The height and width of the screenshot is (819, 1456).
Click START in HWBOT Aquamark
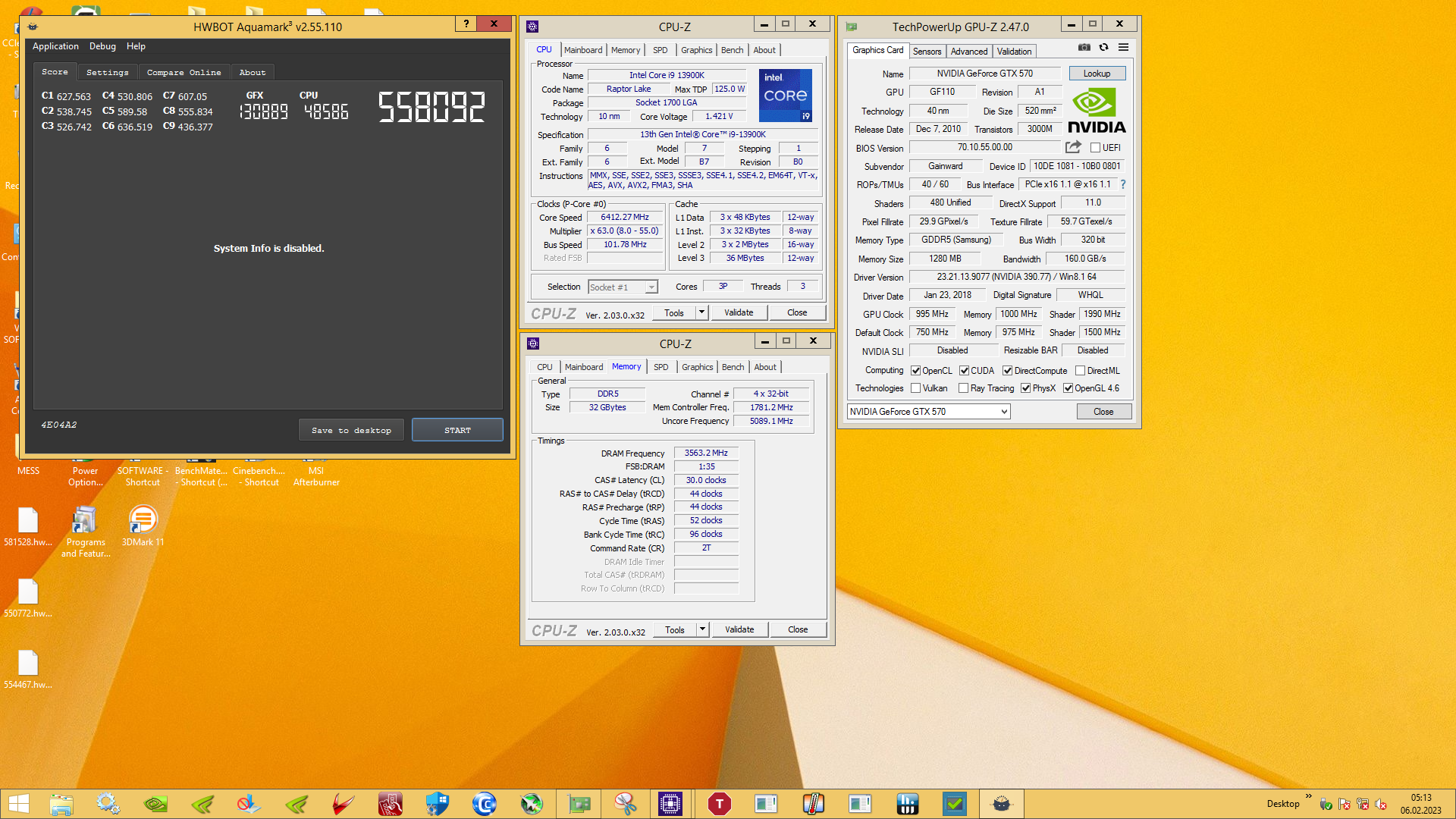pyautogui.click(x=457, y=430)
